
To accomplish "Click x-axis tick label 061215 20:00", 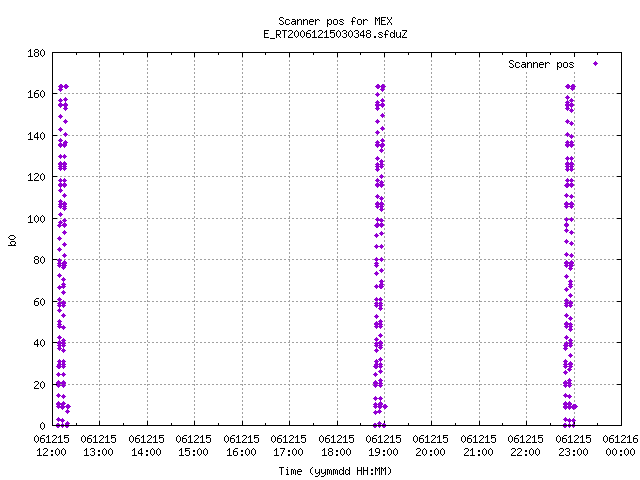I will click(x=430, y=446).
